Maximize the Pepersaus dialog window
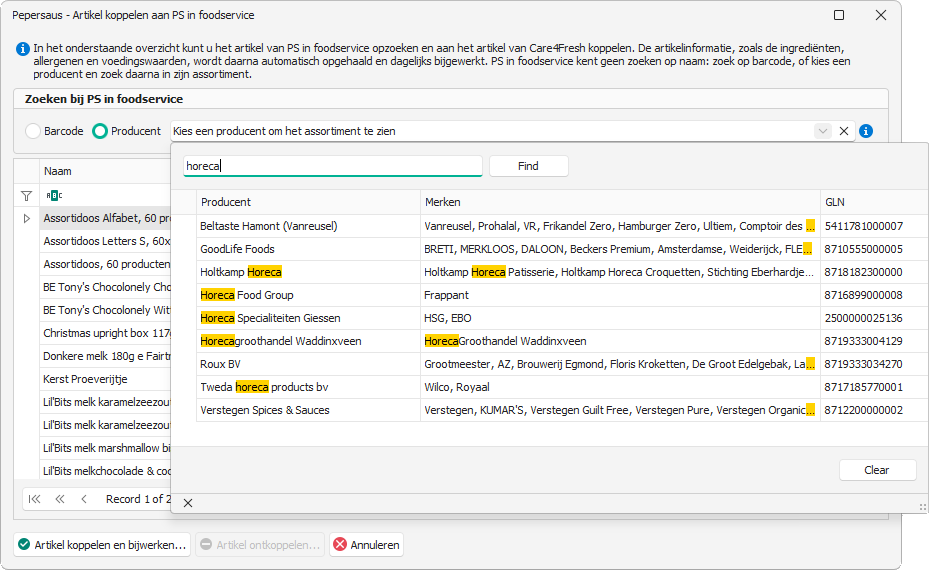 pyautogui.click(x=839, y=15)
